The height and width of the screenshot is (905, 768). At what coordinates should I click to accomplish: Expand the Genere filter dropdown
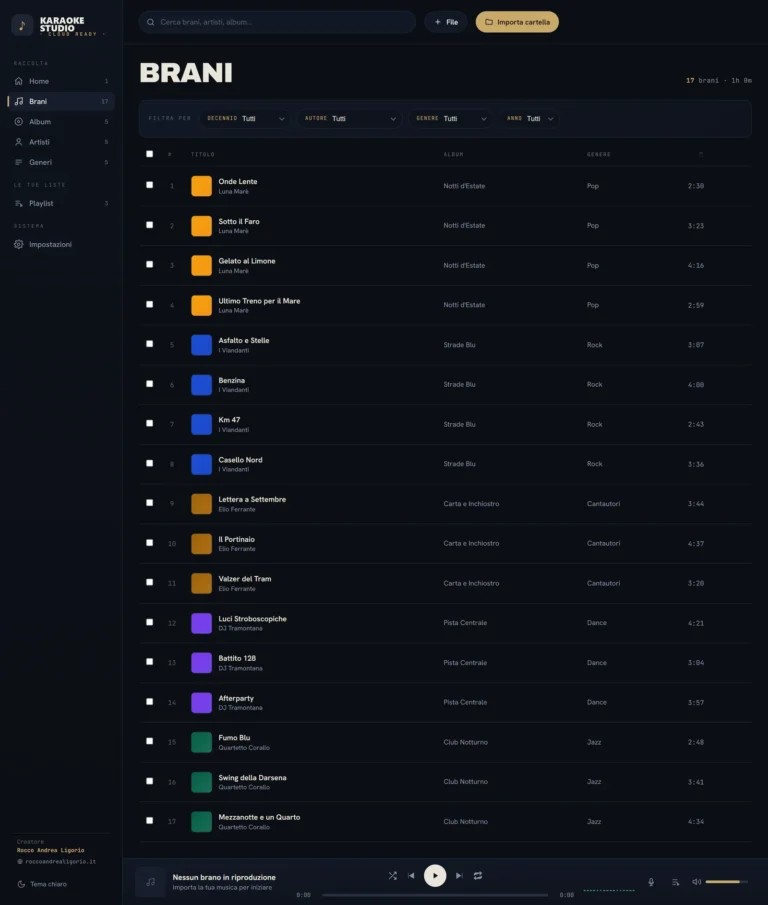click(x=451, y=118)
